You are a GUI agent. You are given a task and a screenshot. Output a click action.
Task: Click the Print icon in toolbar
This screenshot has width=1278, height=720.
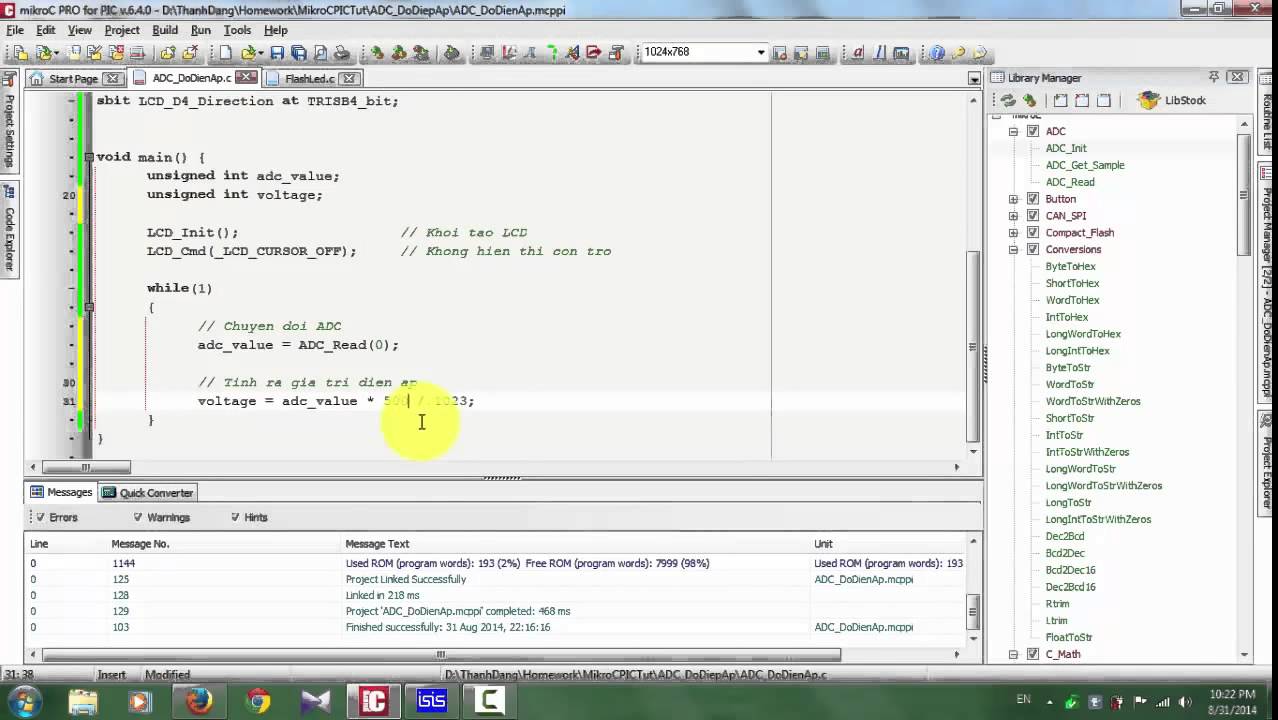pos(341,53)
